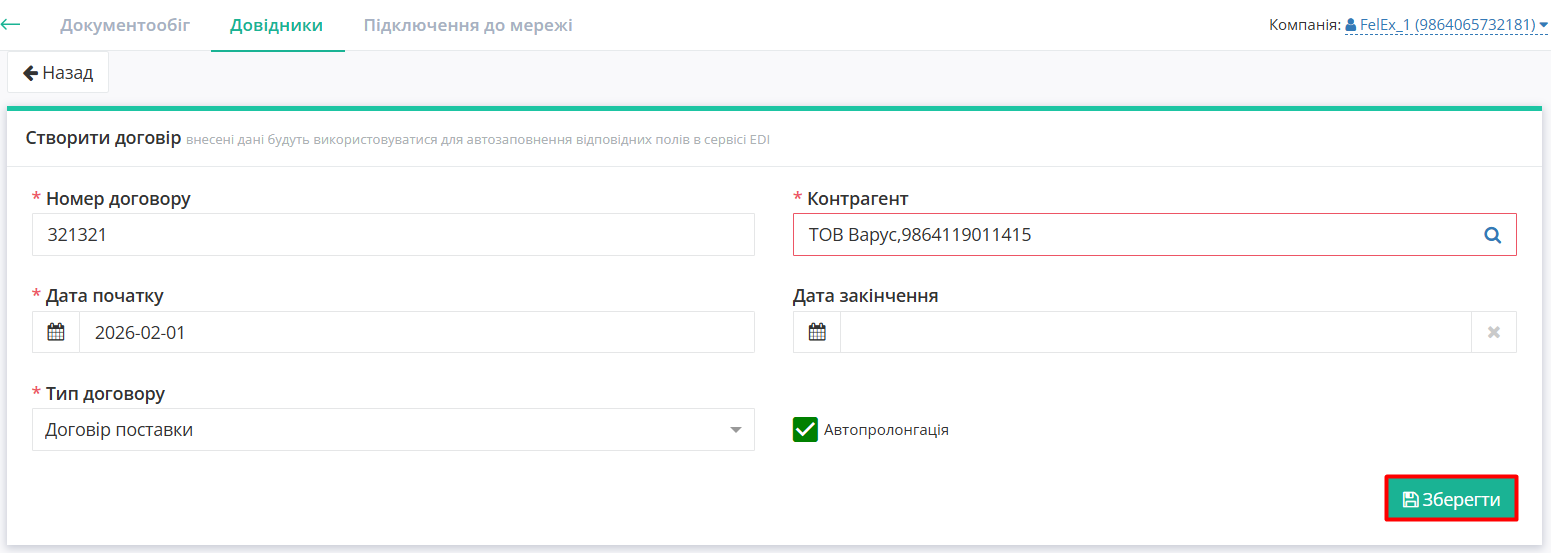
Task: Click the green back arrow icon
Action: (11, 24)
